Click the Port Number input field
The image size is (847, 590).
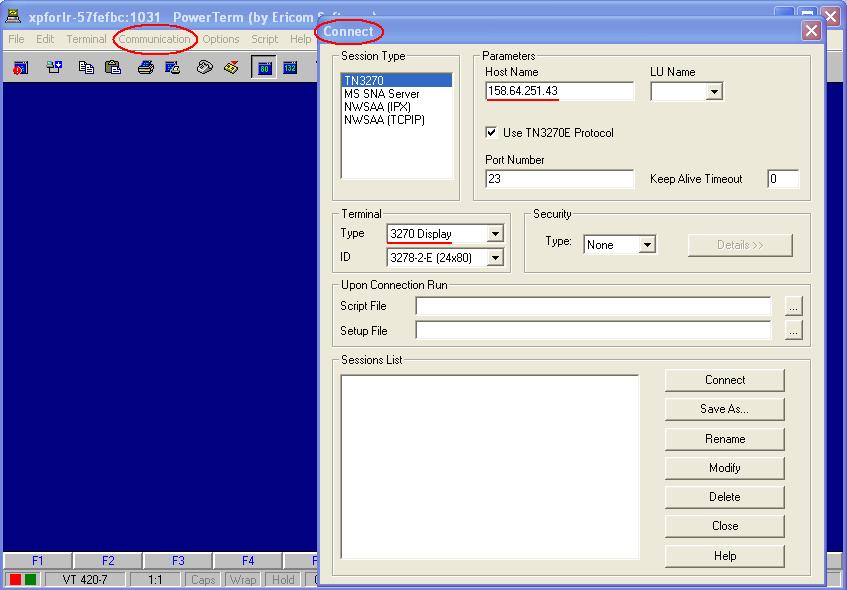(x=559, y=179)
